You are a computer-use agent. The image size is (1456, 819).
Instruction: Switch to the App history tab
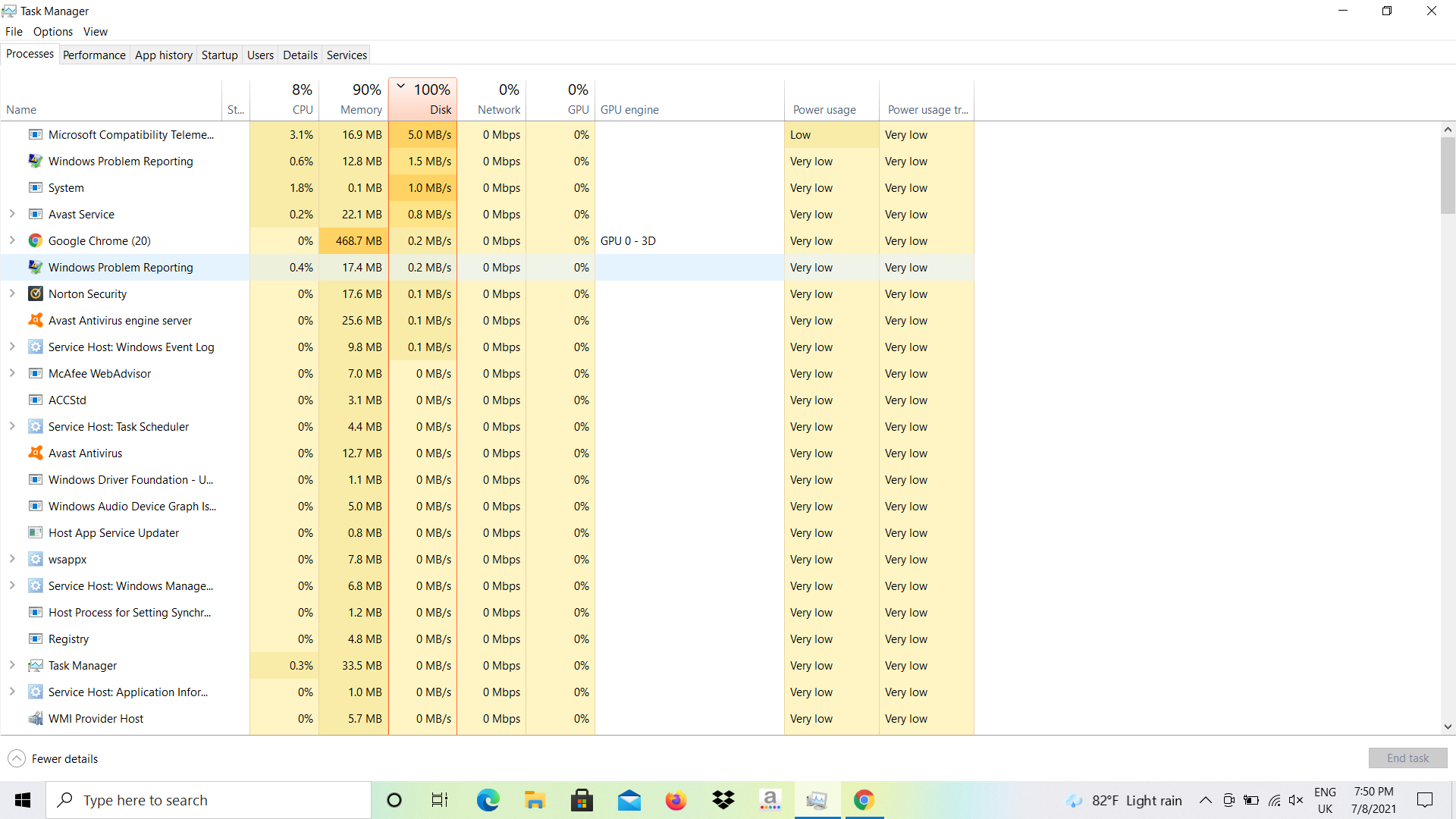(x=164, y=55)
